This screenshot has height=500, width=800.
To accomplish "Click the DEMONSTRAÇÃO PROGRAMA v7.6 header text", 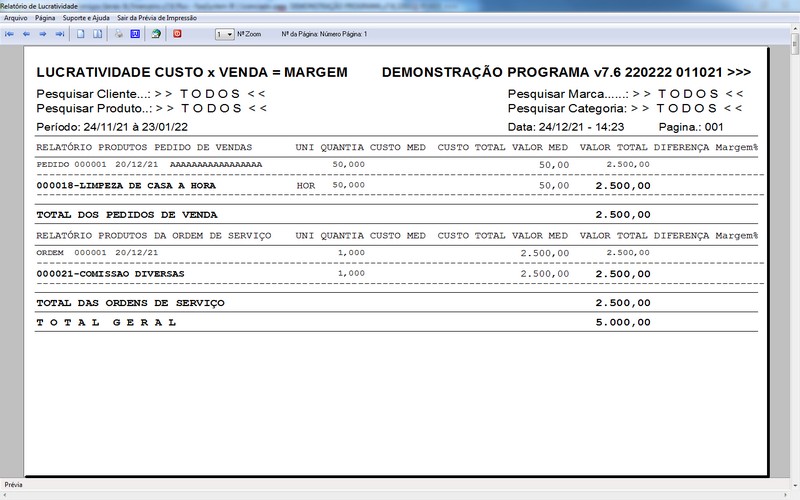I will pos(566,72).
